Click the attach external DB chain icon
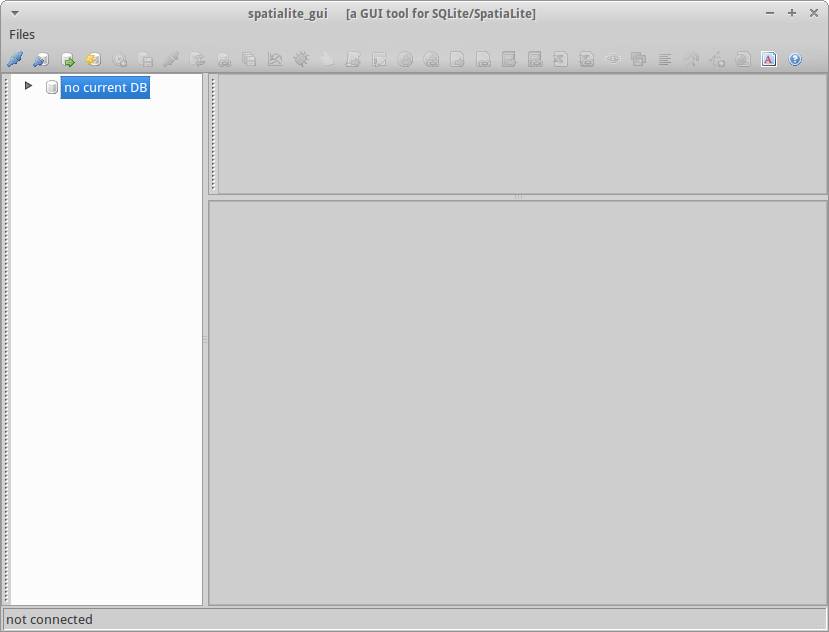829x632 pixels. point(223,59)
